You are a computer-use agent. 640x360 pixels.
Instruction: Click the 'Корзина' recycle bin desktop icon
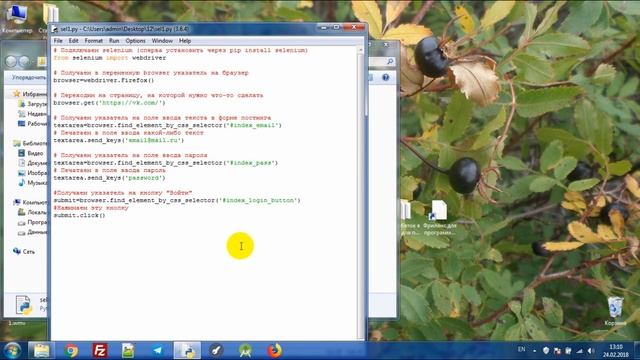point(615,311)
